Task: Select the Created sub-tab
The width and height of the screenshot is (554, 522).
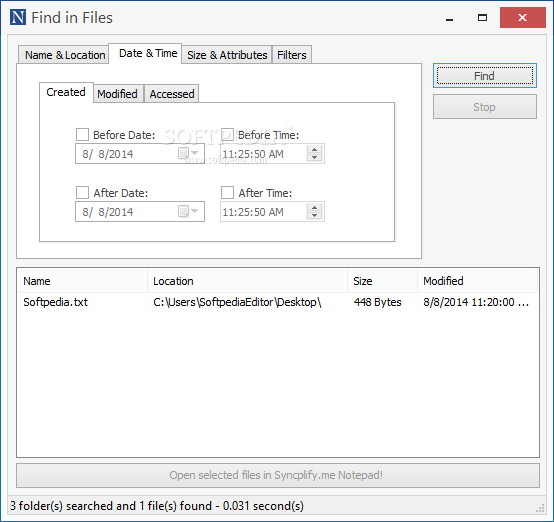Action: [x=66, y=92]
